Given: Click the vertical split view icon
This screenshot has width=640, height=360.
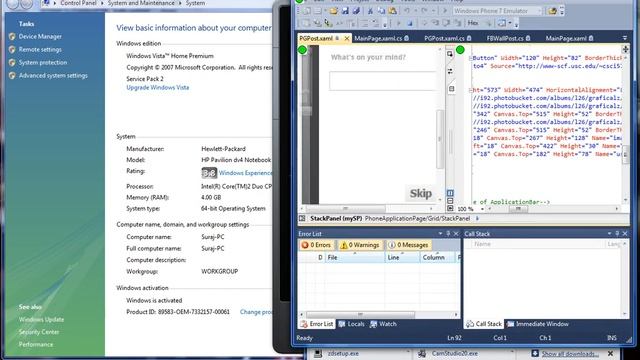Looking at the screenshot, I should [x=450, y=193].
